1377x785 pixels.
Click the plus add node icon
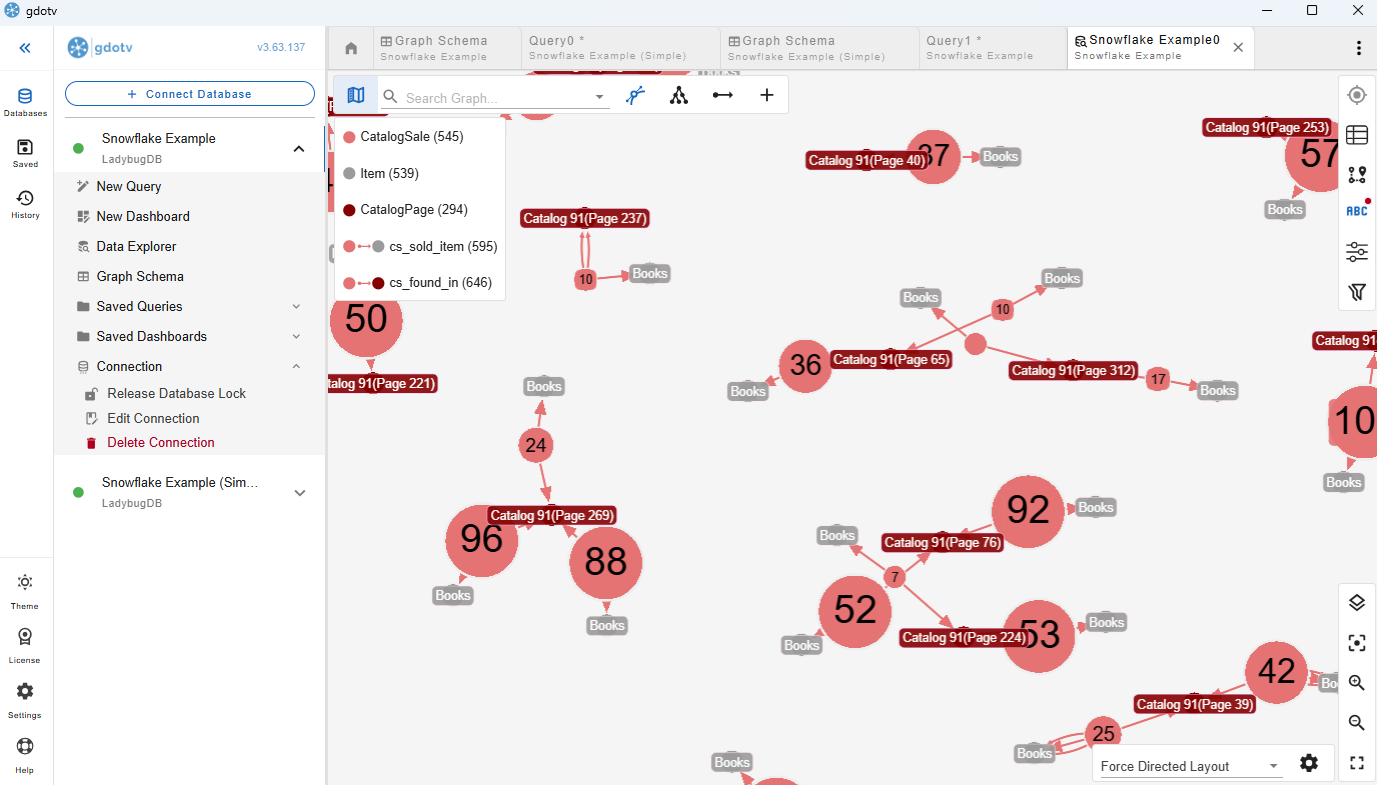tap(767, 95)
